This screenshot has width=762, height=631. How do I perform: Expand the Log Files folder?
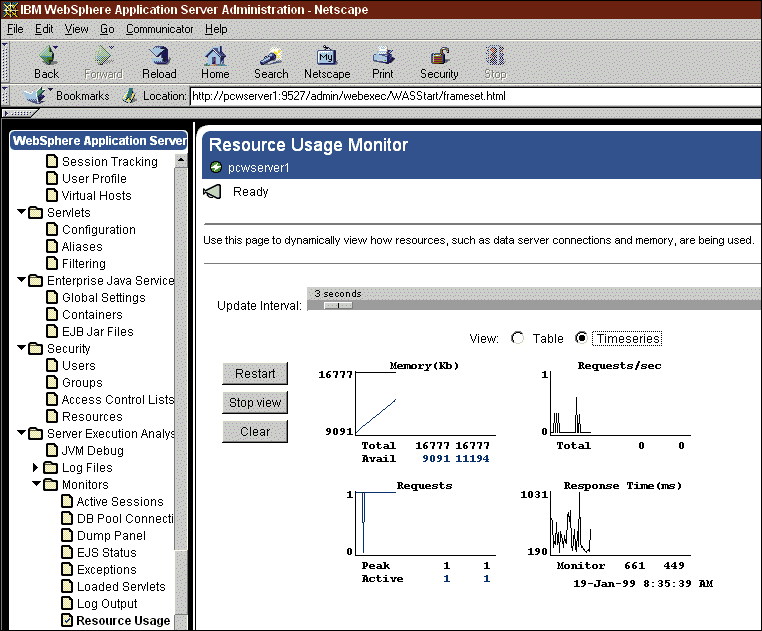pos(35,468)
